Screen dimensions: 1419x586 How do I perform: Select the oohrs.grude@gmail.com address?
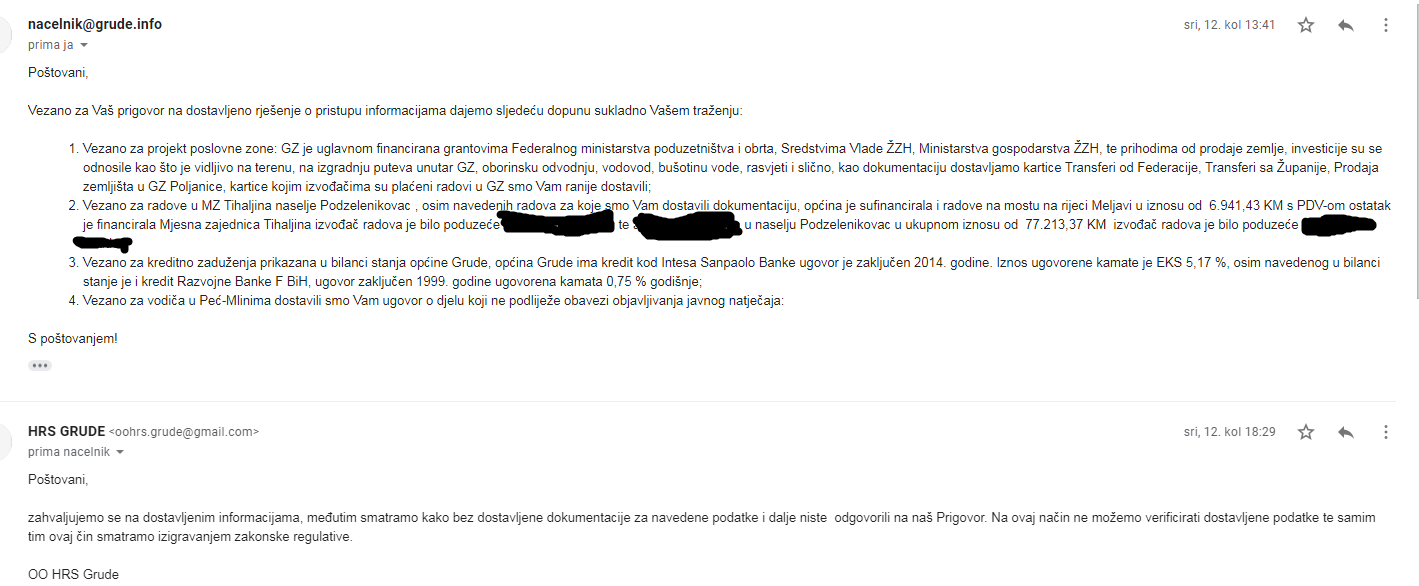[183, 432]
